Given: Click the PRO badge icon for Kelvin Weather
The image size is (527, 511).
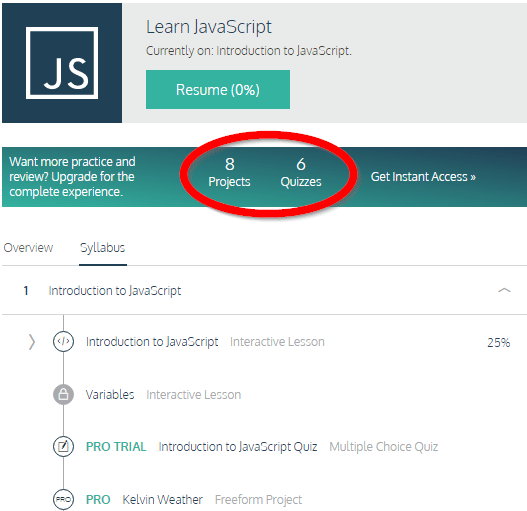Looking at the screenshot, I should (x=63, y=499).
